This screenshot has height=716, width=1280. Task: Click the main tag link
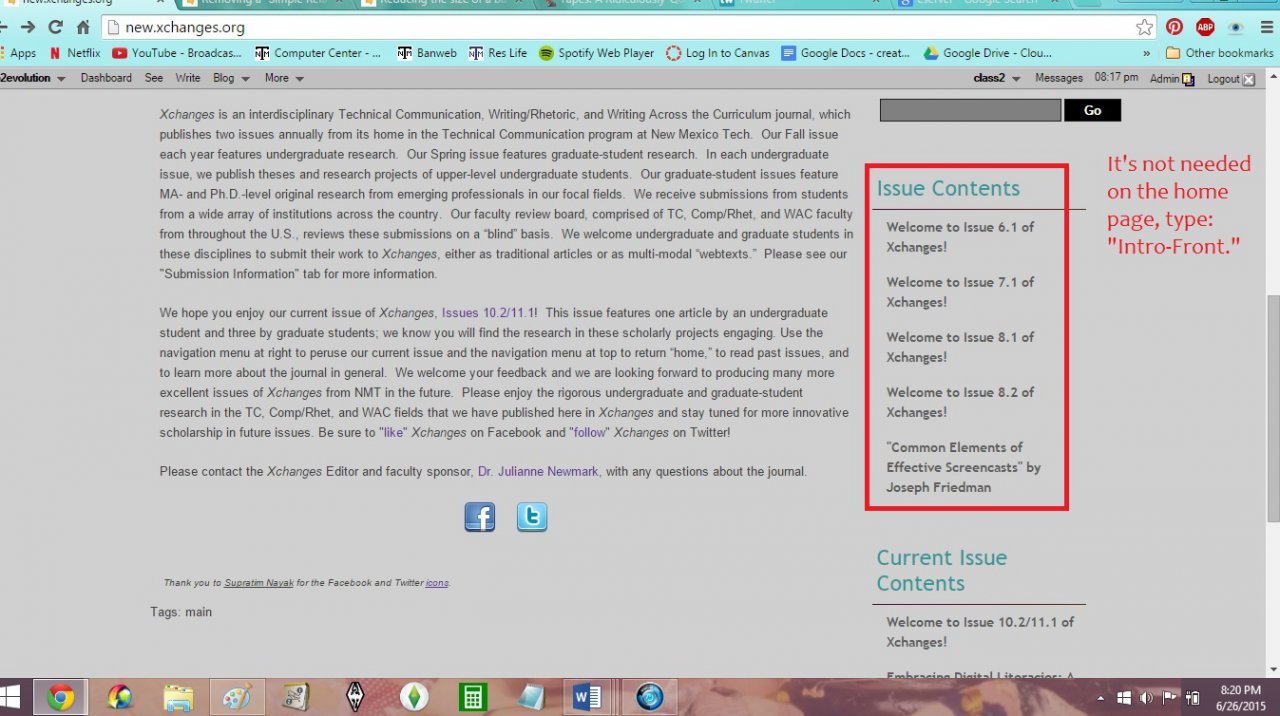pos(198,612)
